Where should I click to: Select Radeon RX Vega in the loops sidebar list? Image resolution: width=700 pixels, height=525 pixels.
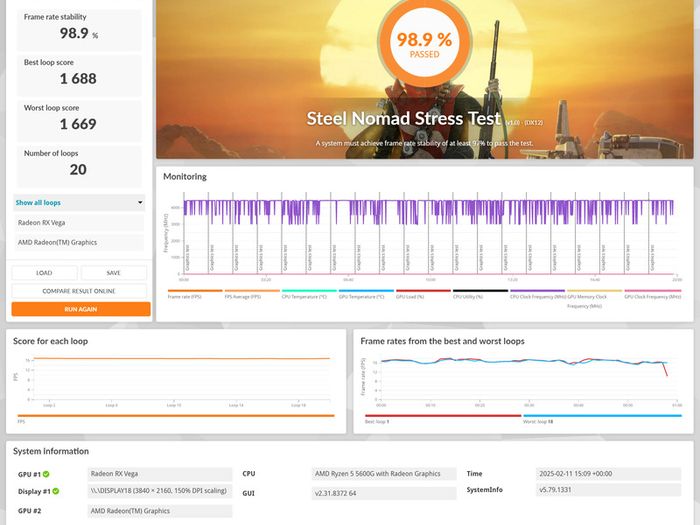(x=79, y=222)
